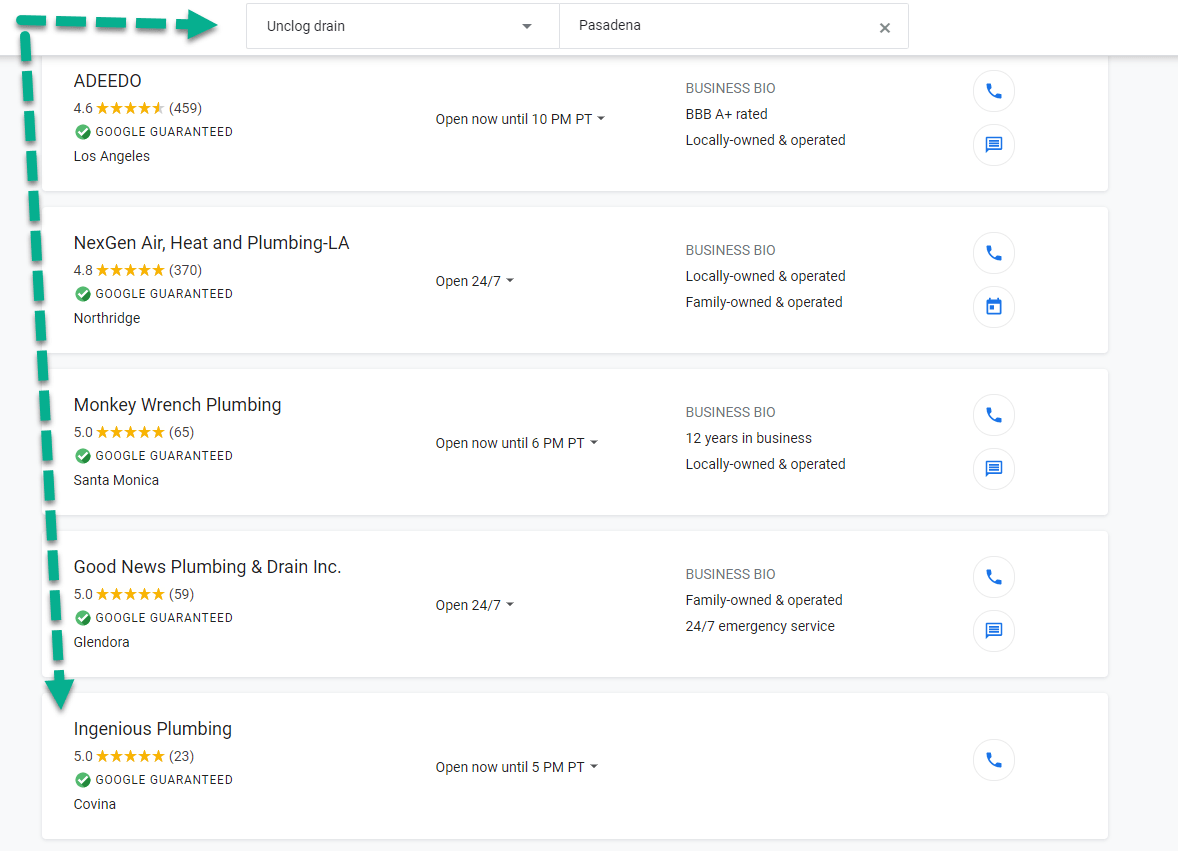Call Monkey Wrench Plumbing via phone icon
This screenshot has width=1178, height=851.
coord(993,415)
